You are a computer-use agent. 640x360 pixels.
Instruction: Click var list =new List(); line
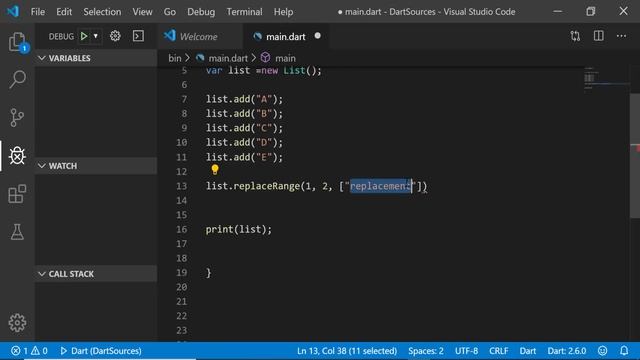tap(264, 71)
